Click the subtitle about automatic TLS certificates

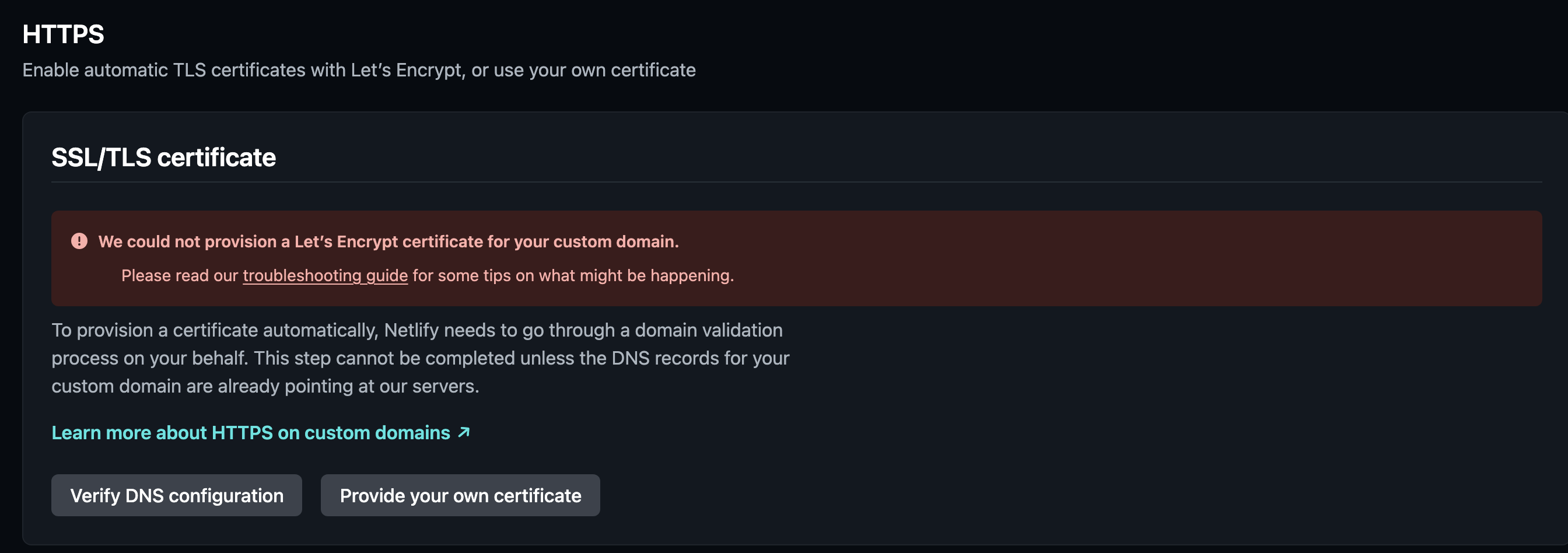[359, 70]
